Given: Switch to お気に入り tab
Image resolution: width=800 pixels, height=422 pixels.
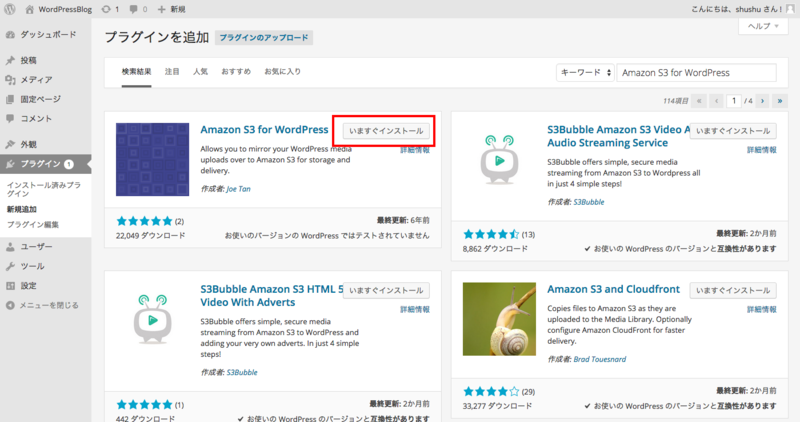Looking at the screenshot, I should [x=283, y=72].
